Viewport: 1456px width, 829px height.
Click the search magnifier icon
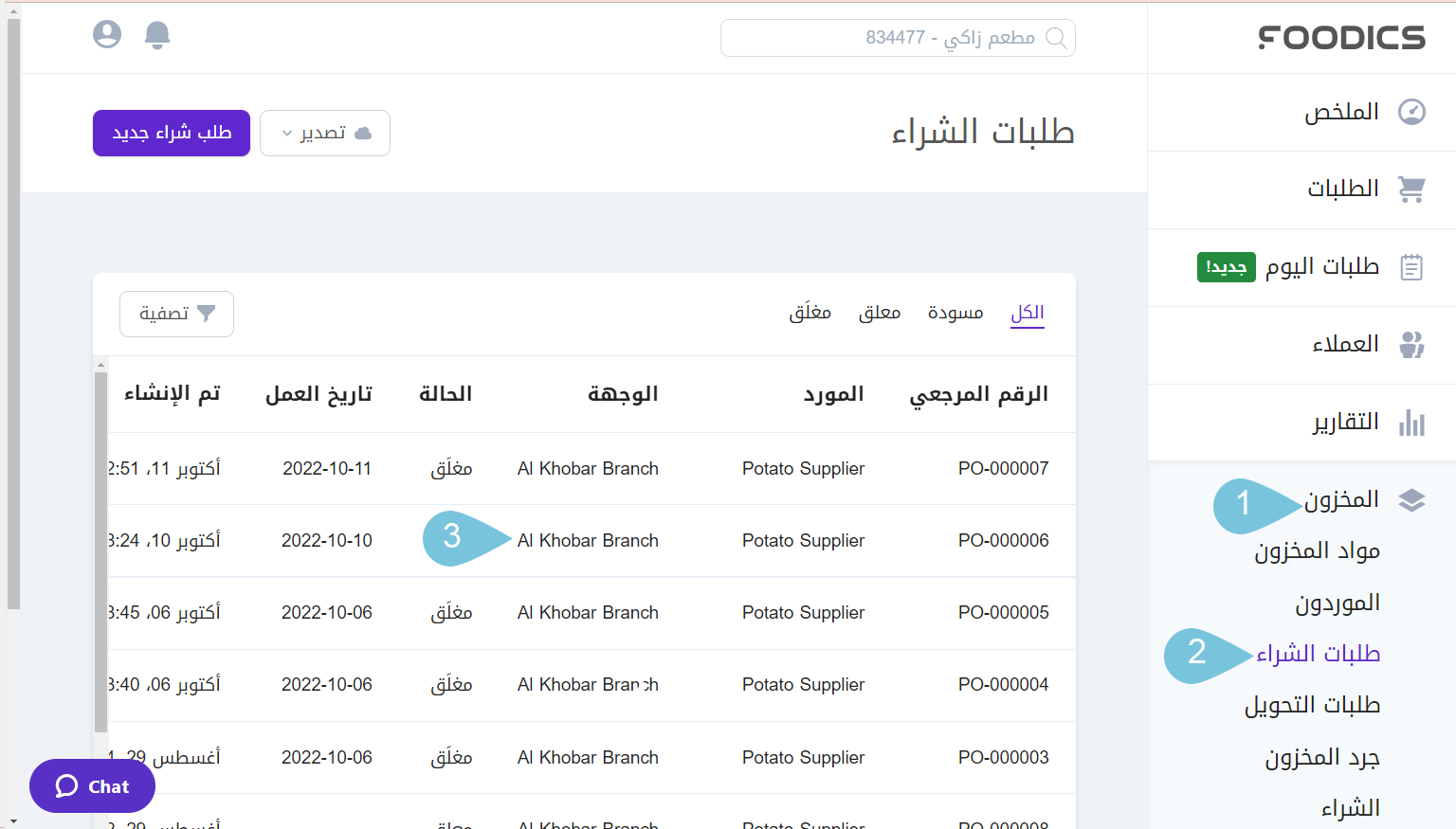(x=1057, y=38)
